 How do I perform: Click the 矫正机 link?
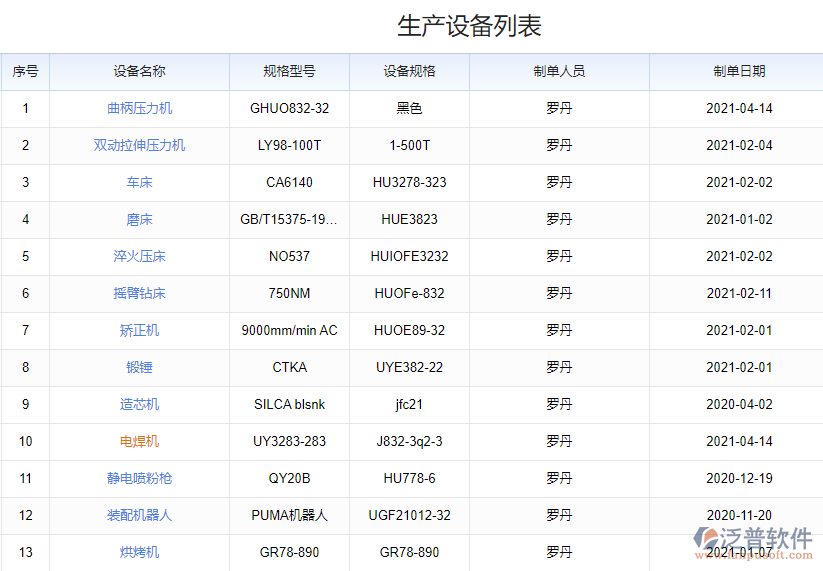coord(139,330)
